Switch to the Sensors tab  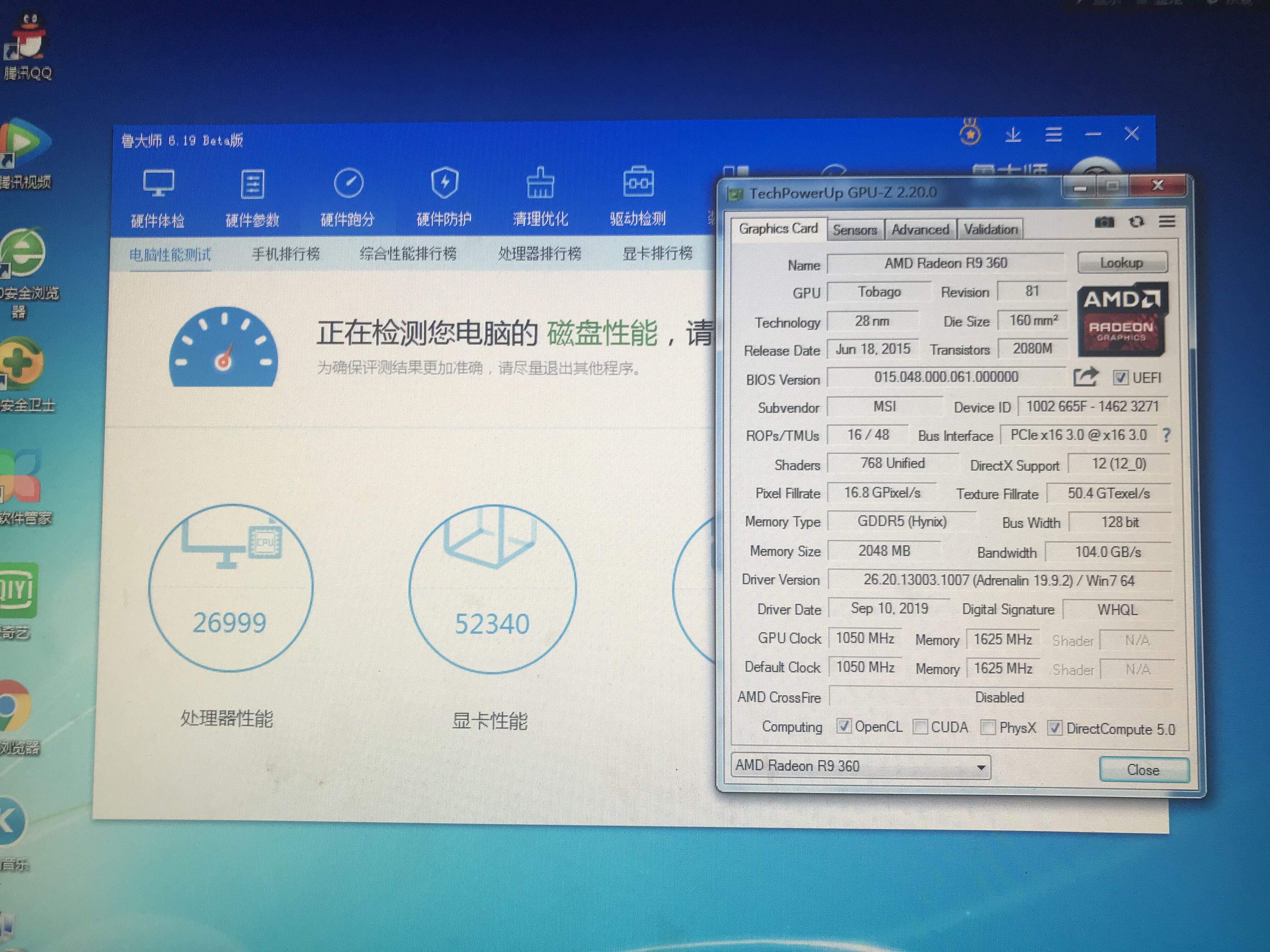tap(855, 230)
